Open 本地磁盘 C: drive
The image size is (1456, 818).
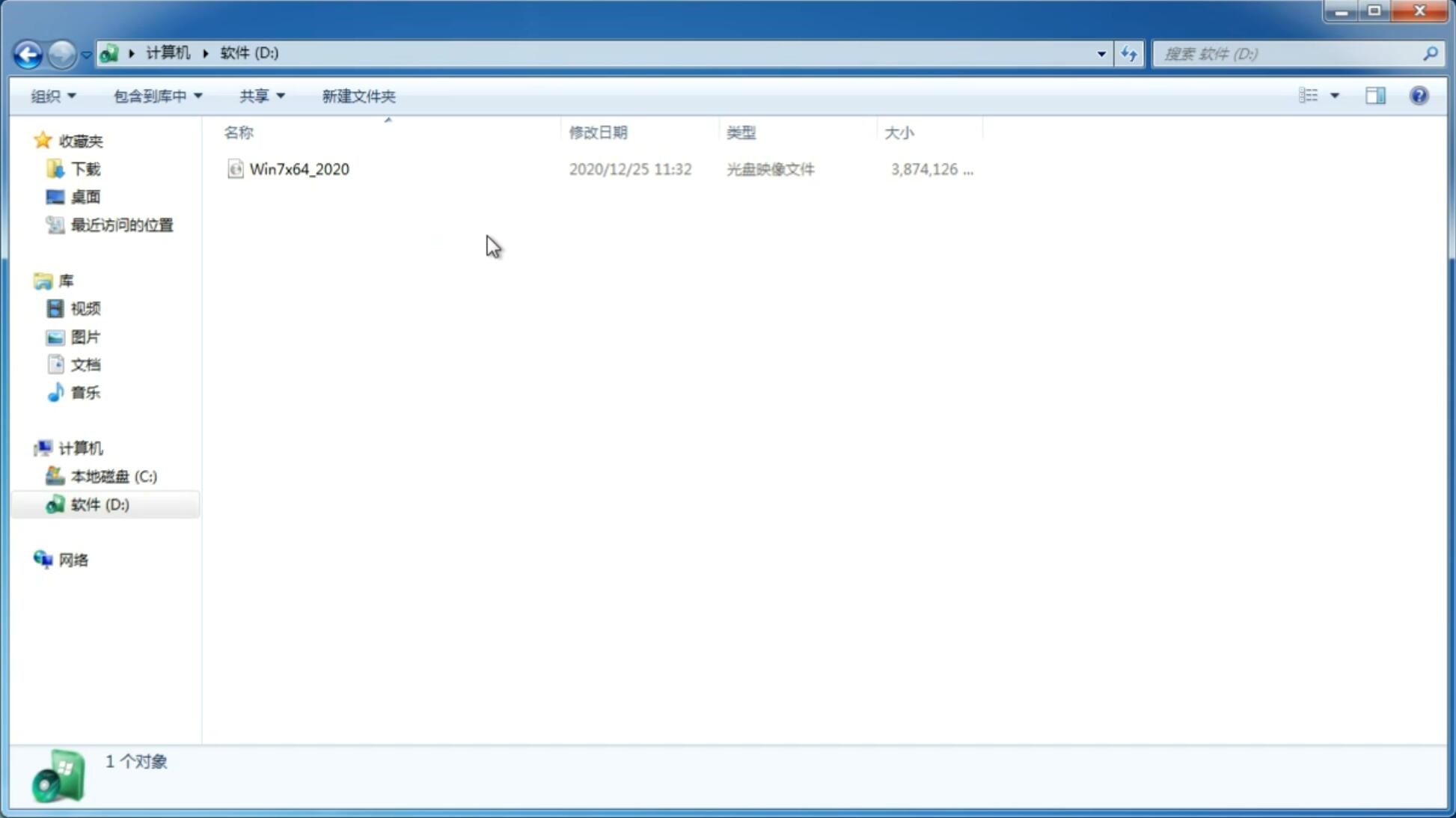click(x=113, y=476)
